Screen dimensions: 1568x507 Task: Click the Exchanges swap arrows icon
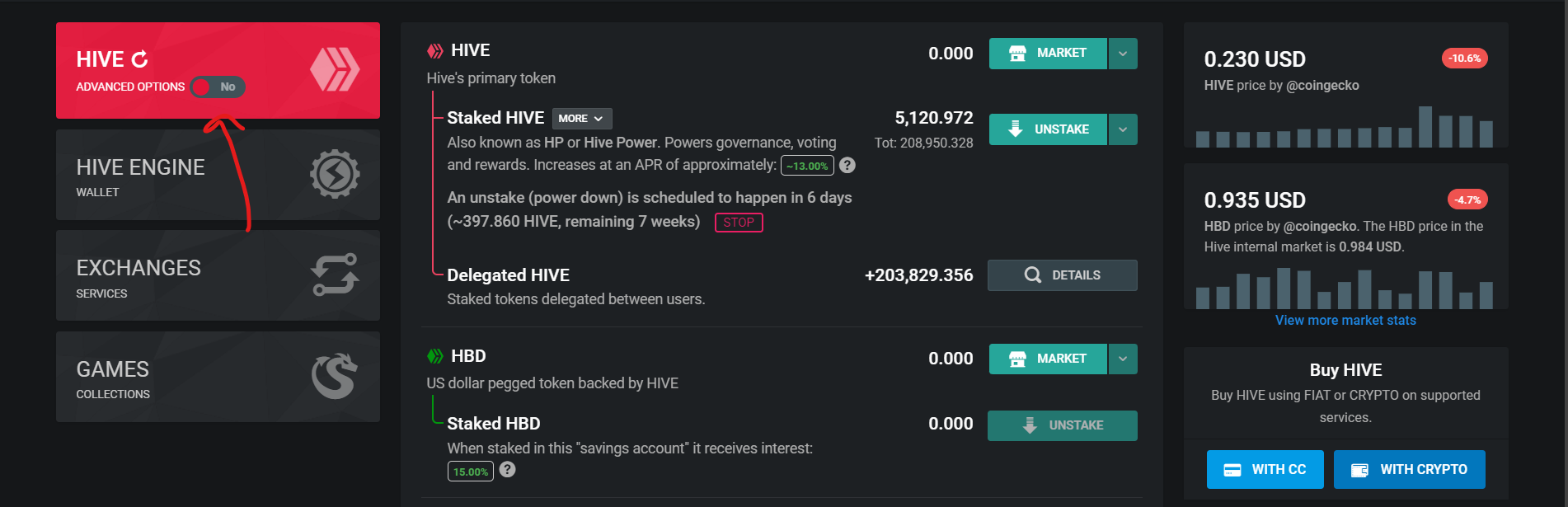pyautogui.click(x=335, y=275)
